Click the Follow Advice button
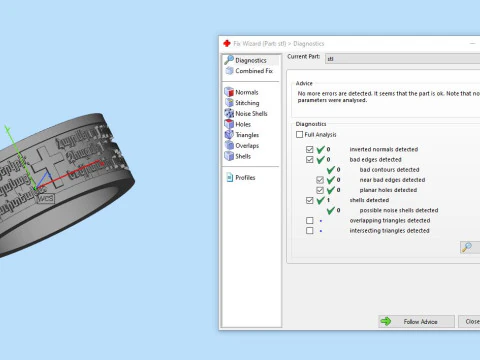Viewport: 480px width, 360px height. [x=416, y=321]
